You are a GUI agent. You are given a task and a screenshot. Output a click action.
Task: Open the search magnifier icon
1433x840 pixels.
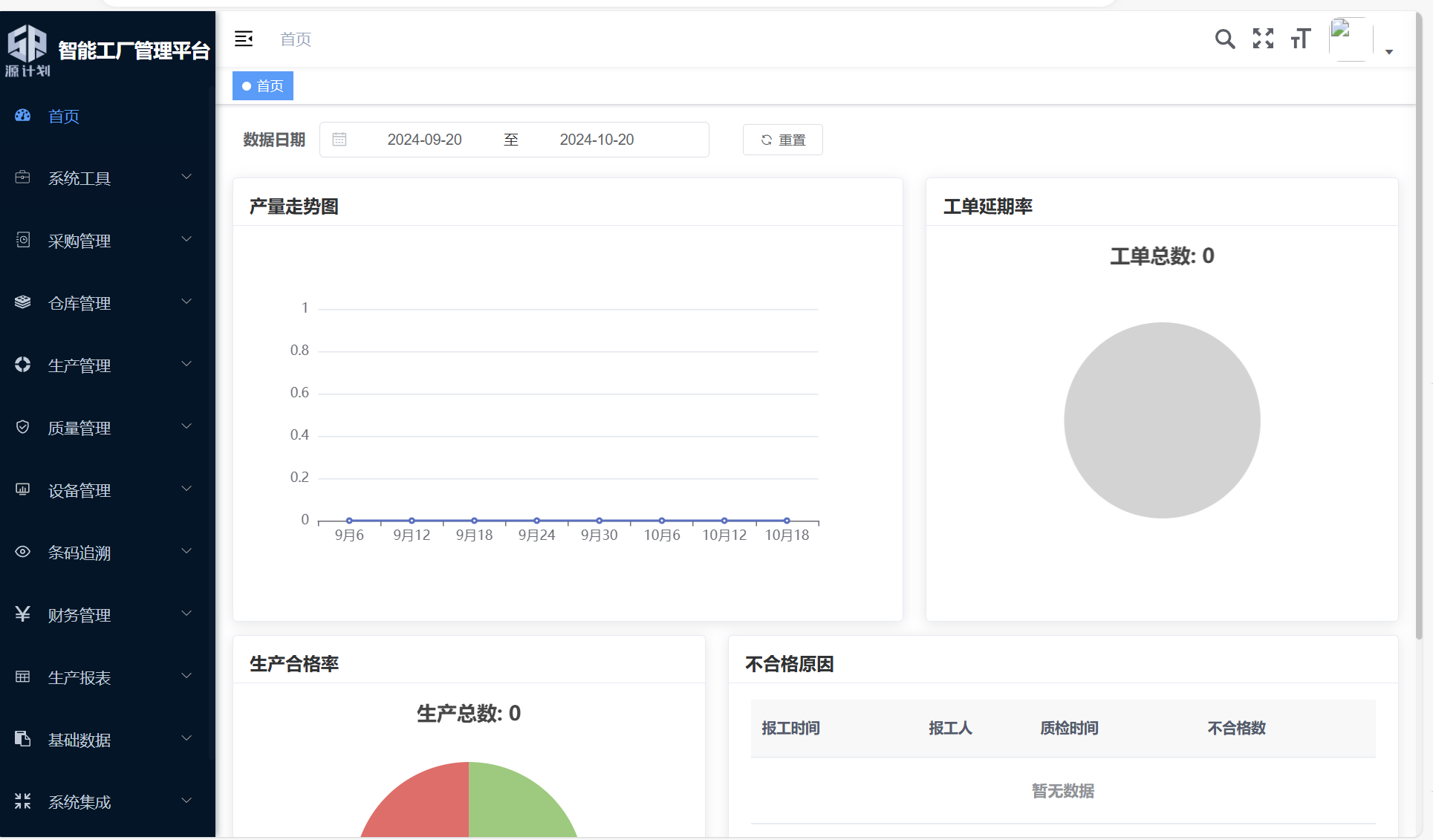pyautogui.click(x=1225, y=39)
